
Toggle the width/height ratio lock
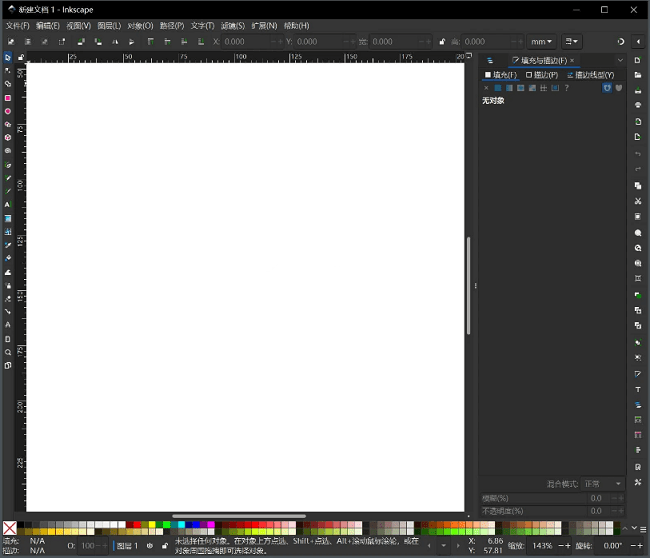442,42
